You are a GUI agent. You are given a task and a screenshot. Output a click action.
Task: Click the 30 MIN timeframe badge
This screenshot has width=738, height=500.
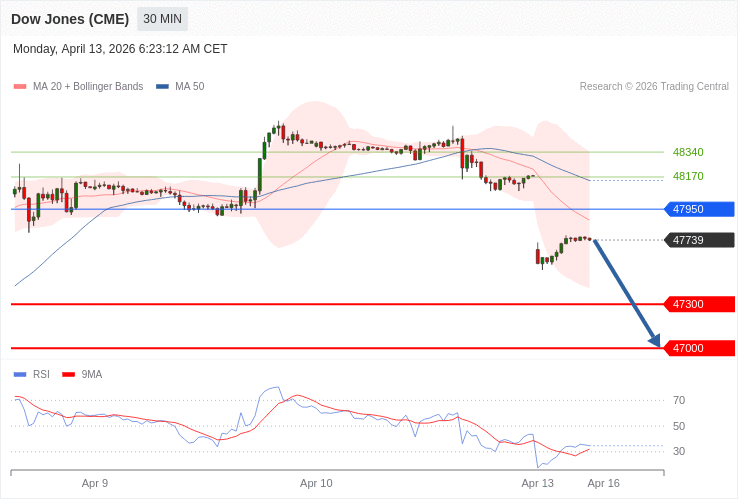pyautogui.click(x=162, y=19)
